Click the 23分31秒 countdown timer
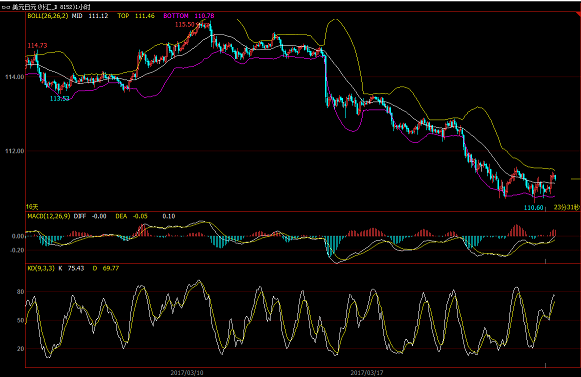 click(566, 207)
